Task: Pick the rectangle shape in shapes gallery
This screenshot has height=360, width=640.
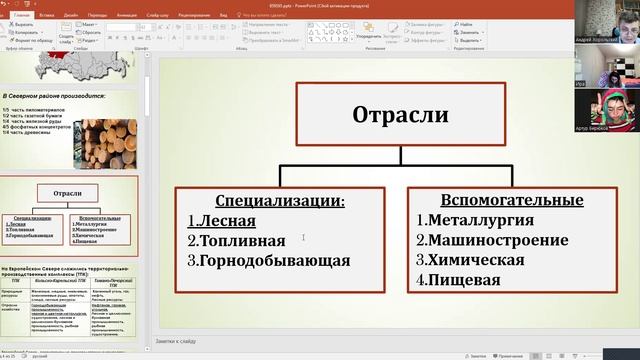Action: click(x=332, y=25)
